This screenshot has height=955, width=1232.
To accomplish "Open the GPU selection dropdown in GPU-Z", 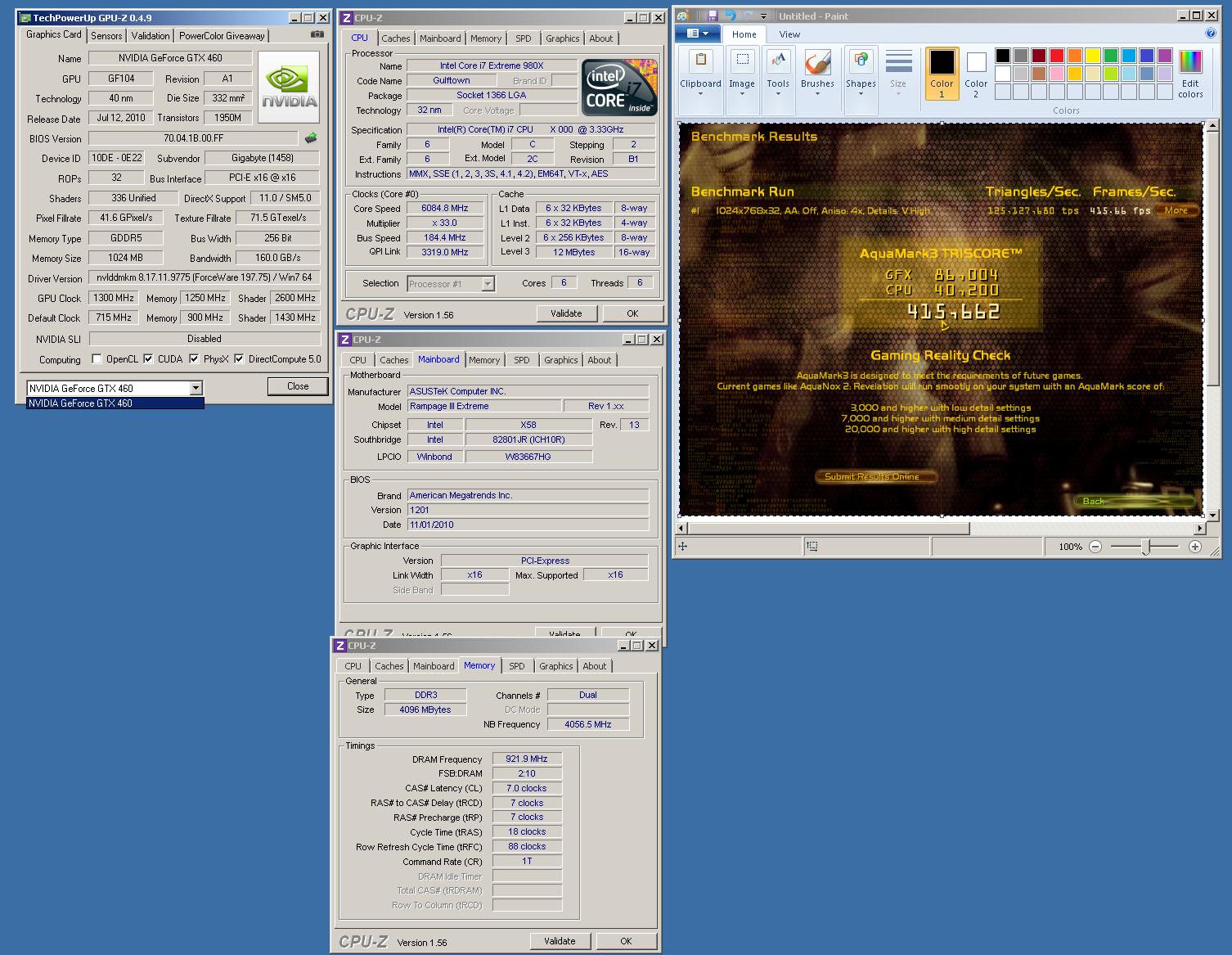I will point(196,388).
